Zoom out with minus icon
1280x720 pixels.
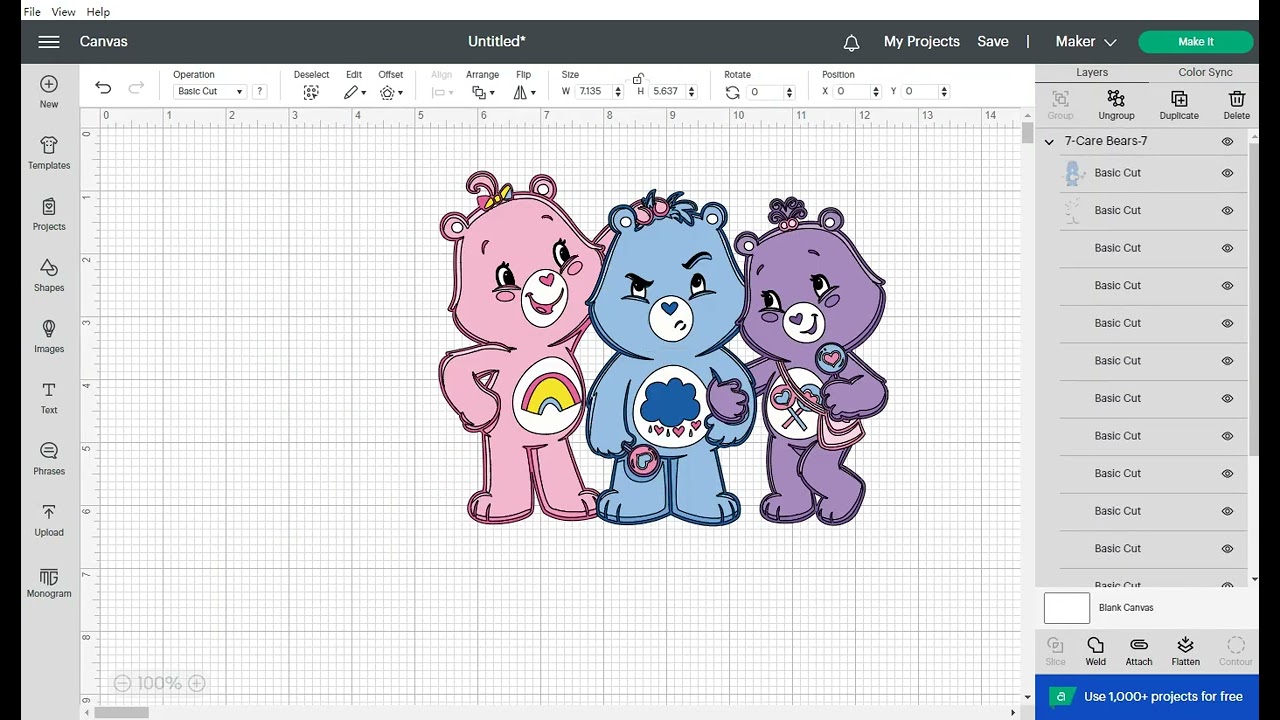pyautogui.click(x=122, y=683)
